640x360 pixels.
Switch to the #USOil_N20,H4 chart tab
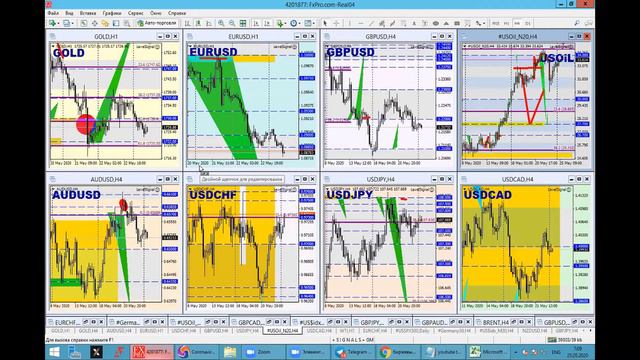click(282, 331)
